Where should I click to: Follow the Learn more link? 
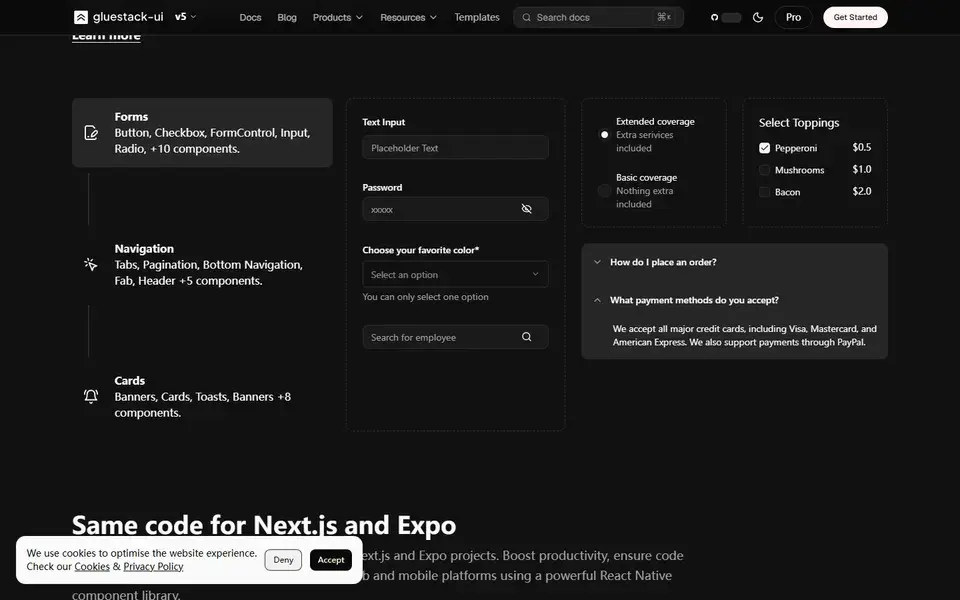click(x=106, y=37)
